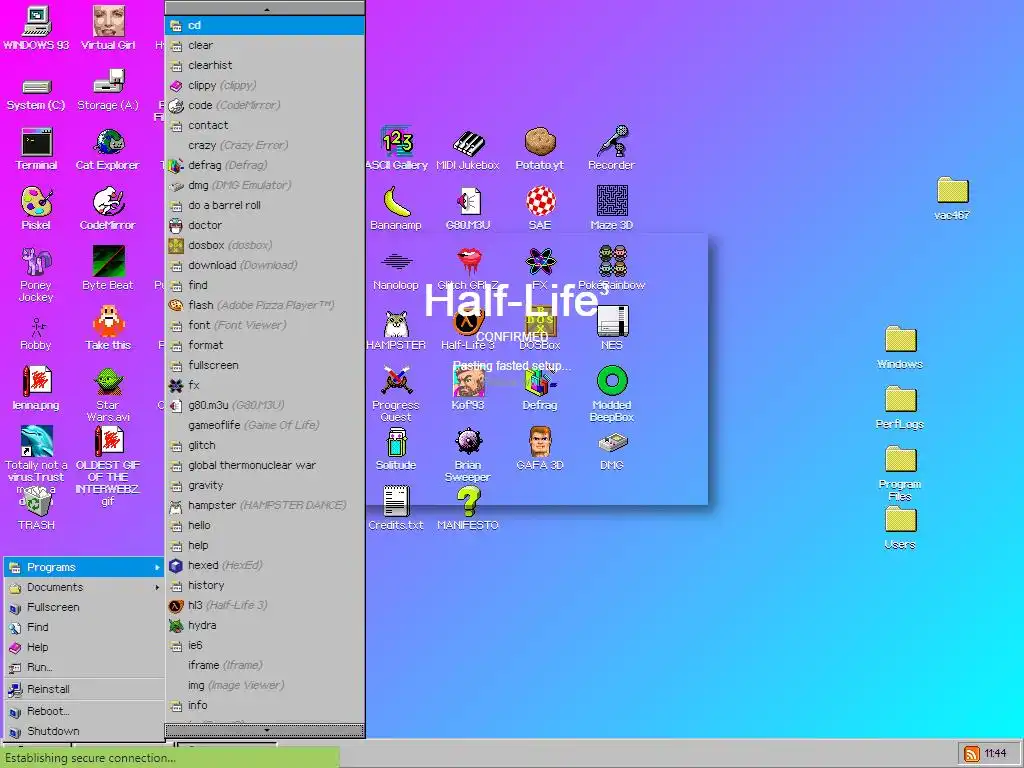
Task: Select Reinstall in the start menu
Action: click(85, 689)
